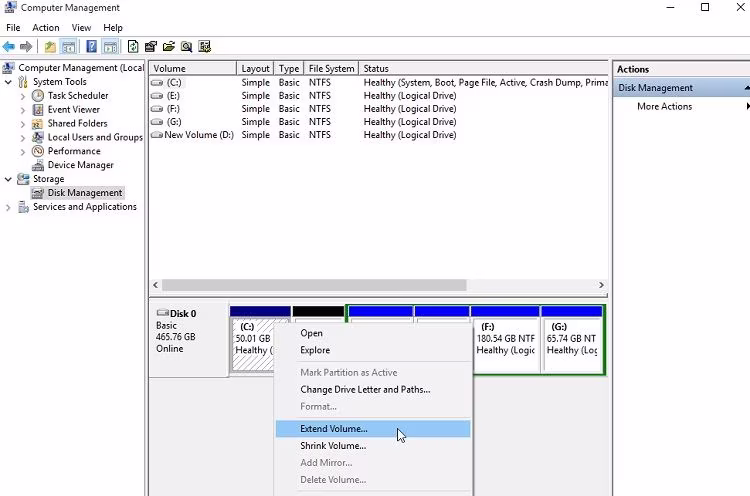Click the Volume column header

[x=193, y=68]
